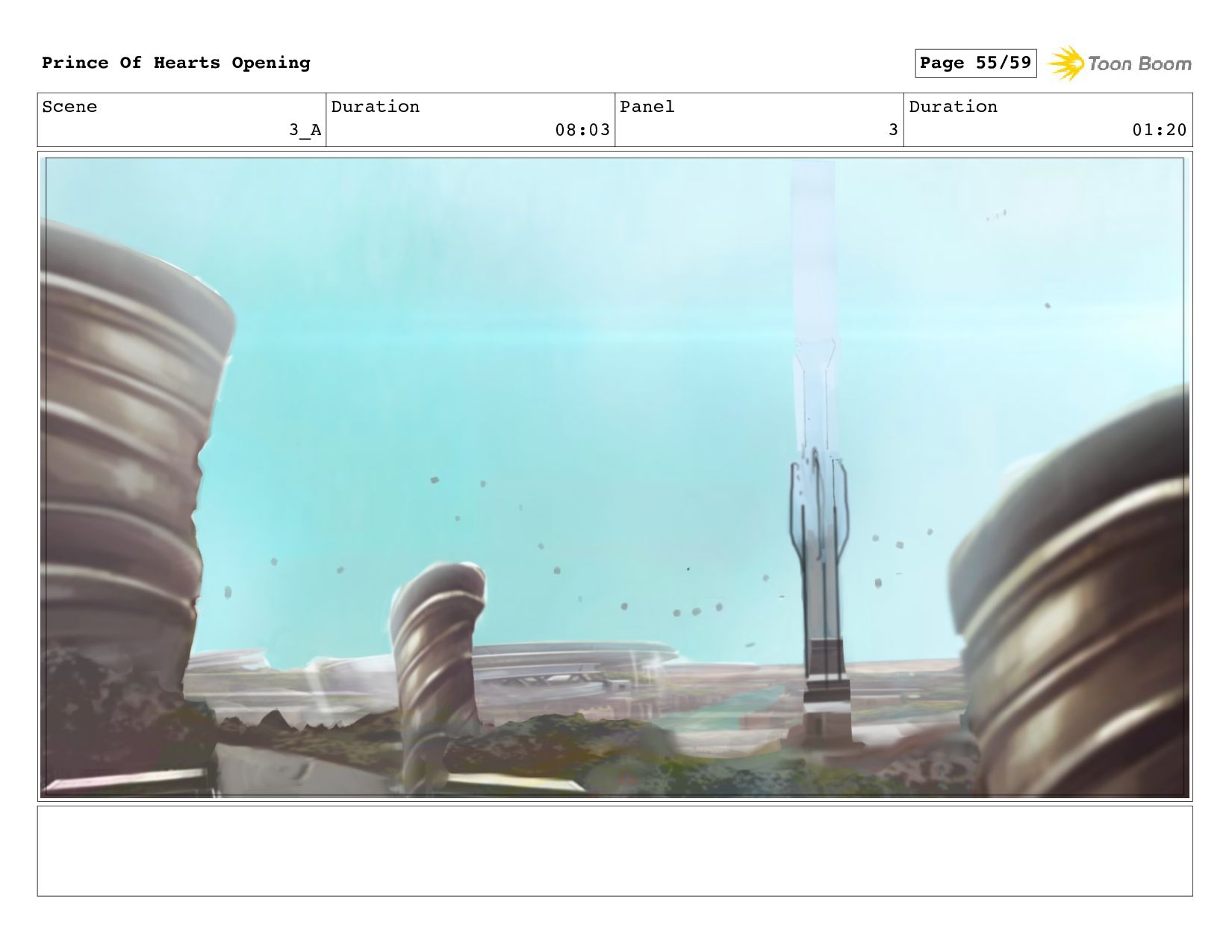Click the Toon Boom logo
Viewport: 1232px width, 952px height.
click(1119, 63)
